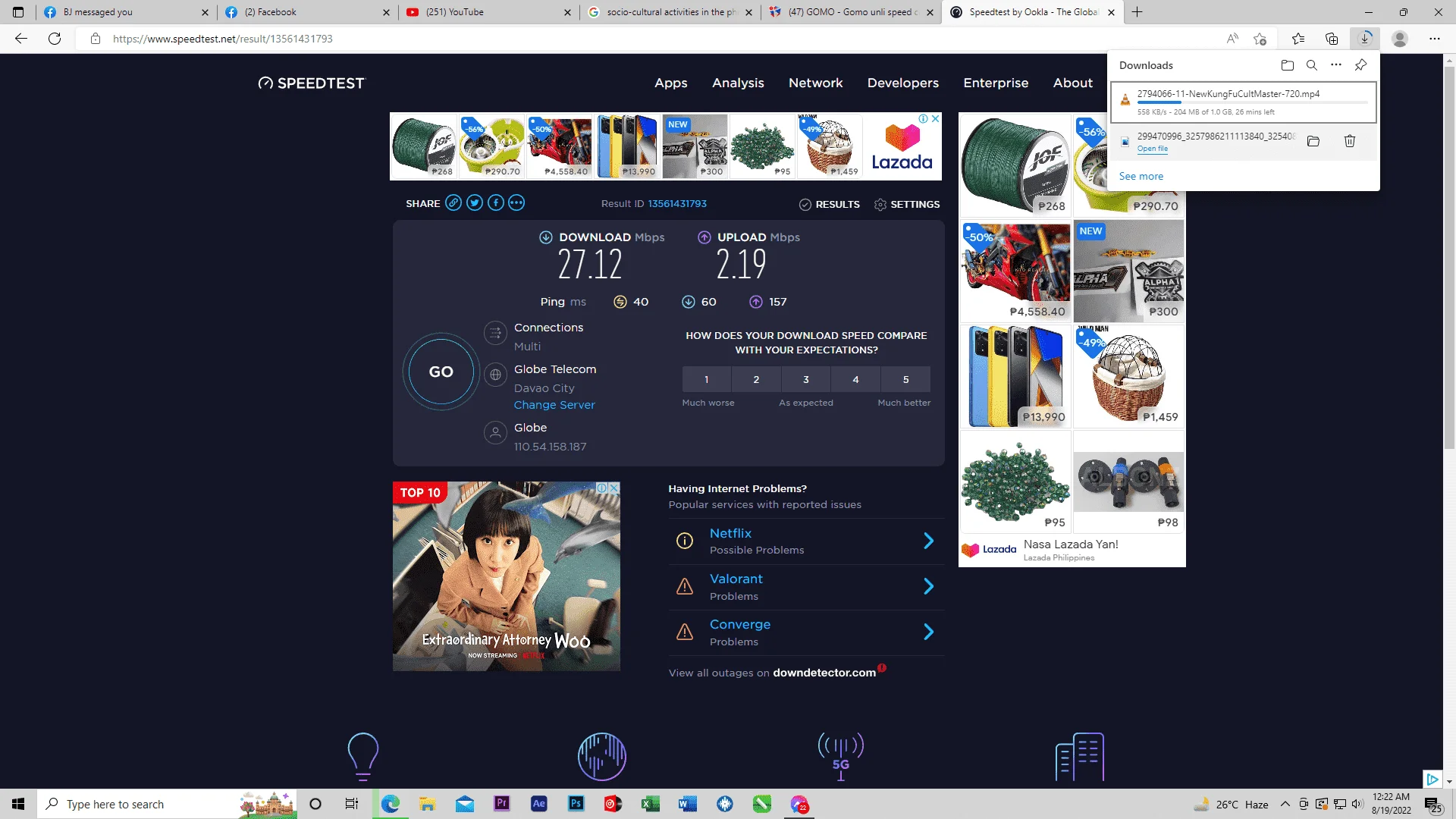1456x819 pixels.
Task: Switch to the YouTube browser tab
Action: click(x=488, y=12)
